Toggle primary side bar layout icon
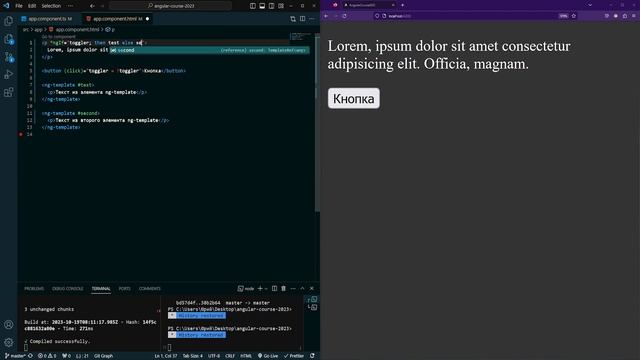Image resolution: width=640 pixels, height=360 pixels. click(253, 6)
